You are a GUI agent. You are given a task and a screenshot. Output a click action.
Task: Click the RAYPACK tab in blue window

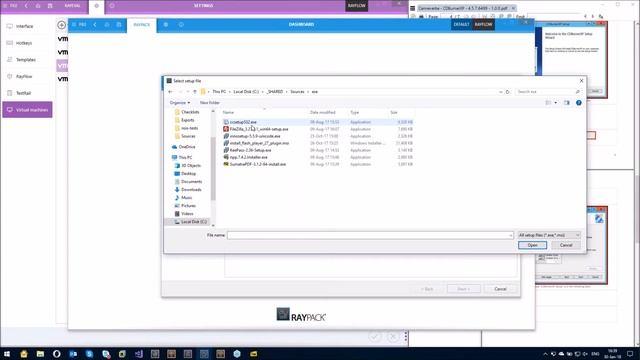[x=142, y=25]
